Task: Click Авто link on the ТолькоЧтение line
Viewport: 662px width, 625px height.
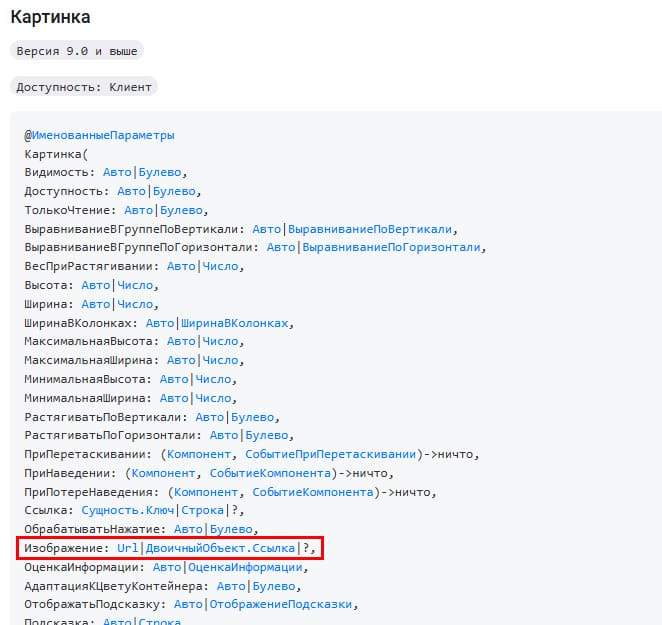Action: (139, 210)
